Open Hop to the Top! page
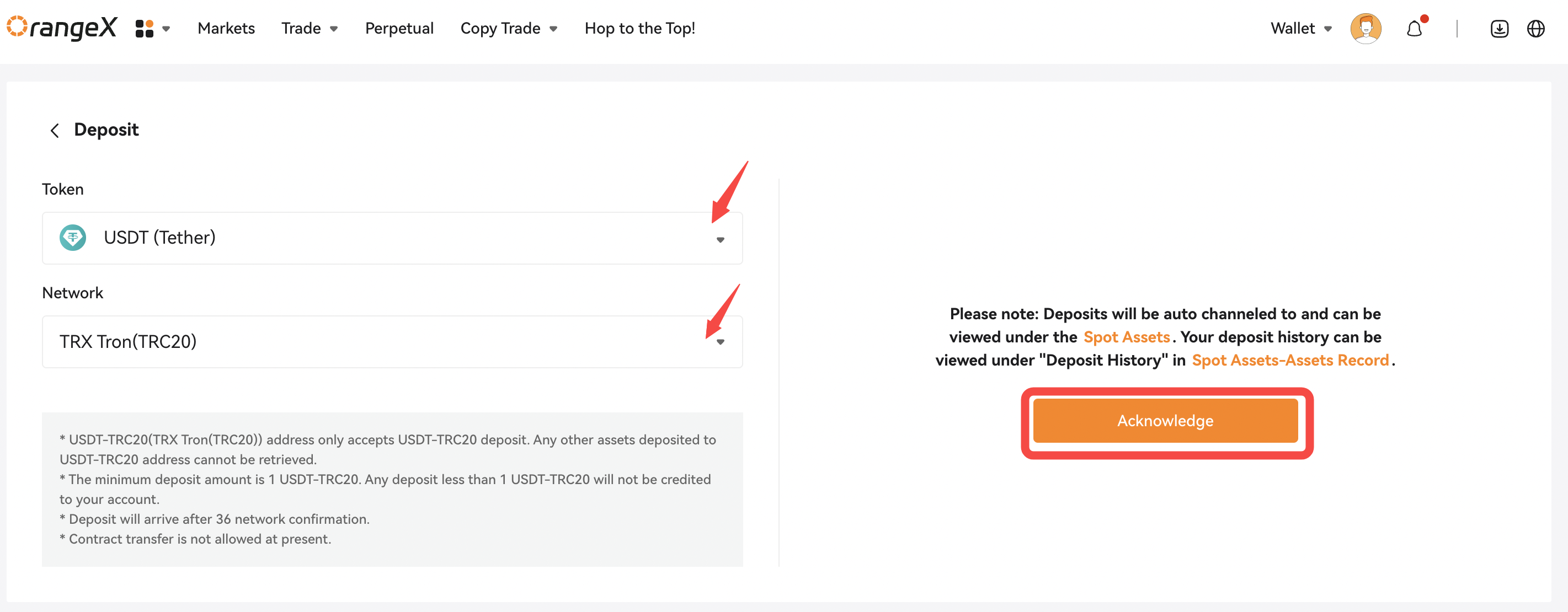Viewport: 1568px width, 612px height. point(640,29)
